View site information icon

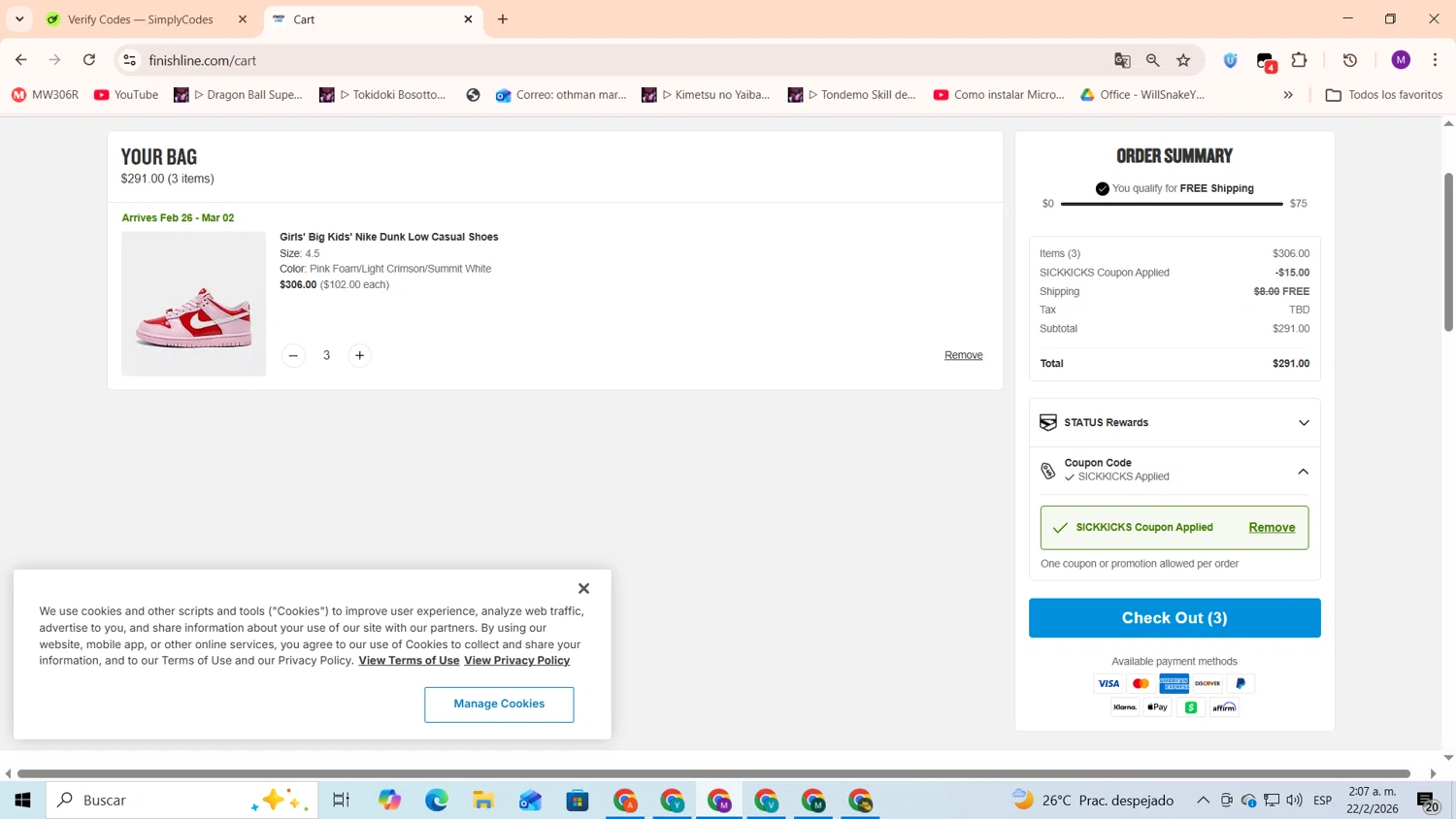[x=129, y=60]
